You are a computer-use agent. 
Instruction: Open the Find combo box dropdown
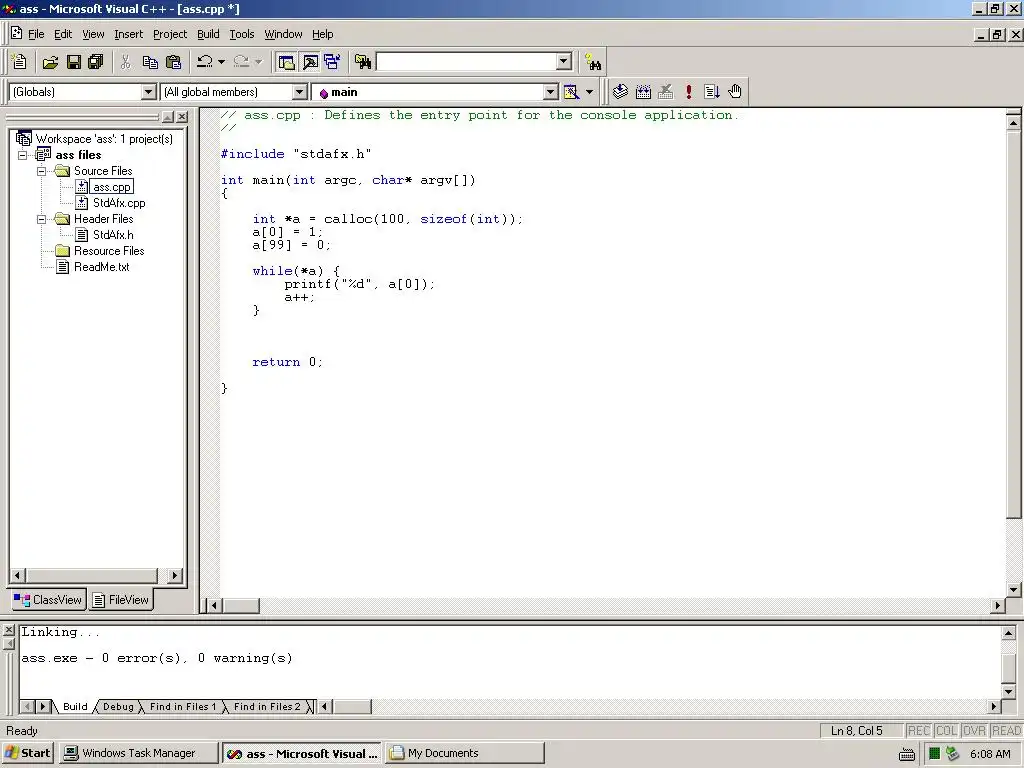pyautogui.click(x=565, y=62)
